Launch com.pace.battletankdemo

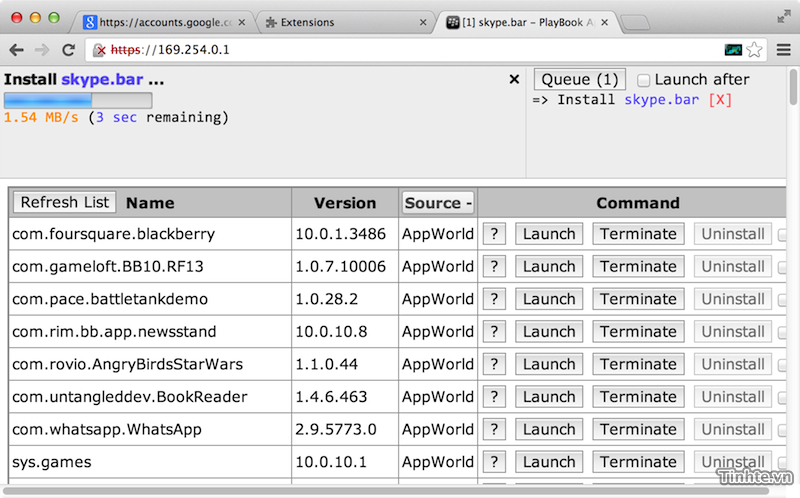549,299
